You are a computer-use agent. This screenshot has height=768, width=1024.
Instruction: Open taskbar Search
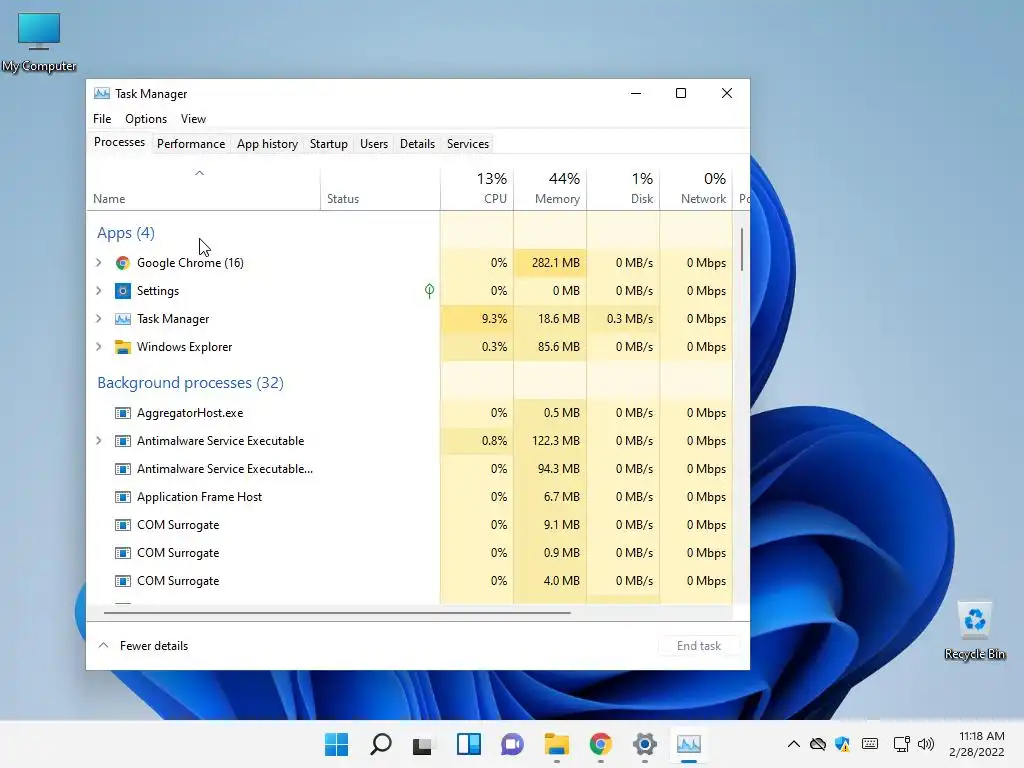(x=381, y=744)
